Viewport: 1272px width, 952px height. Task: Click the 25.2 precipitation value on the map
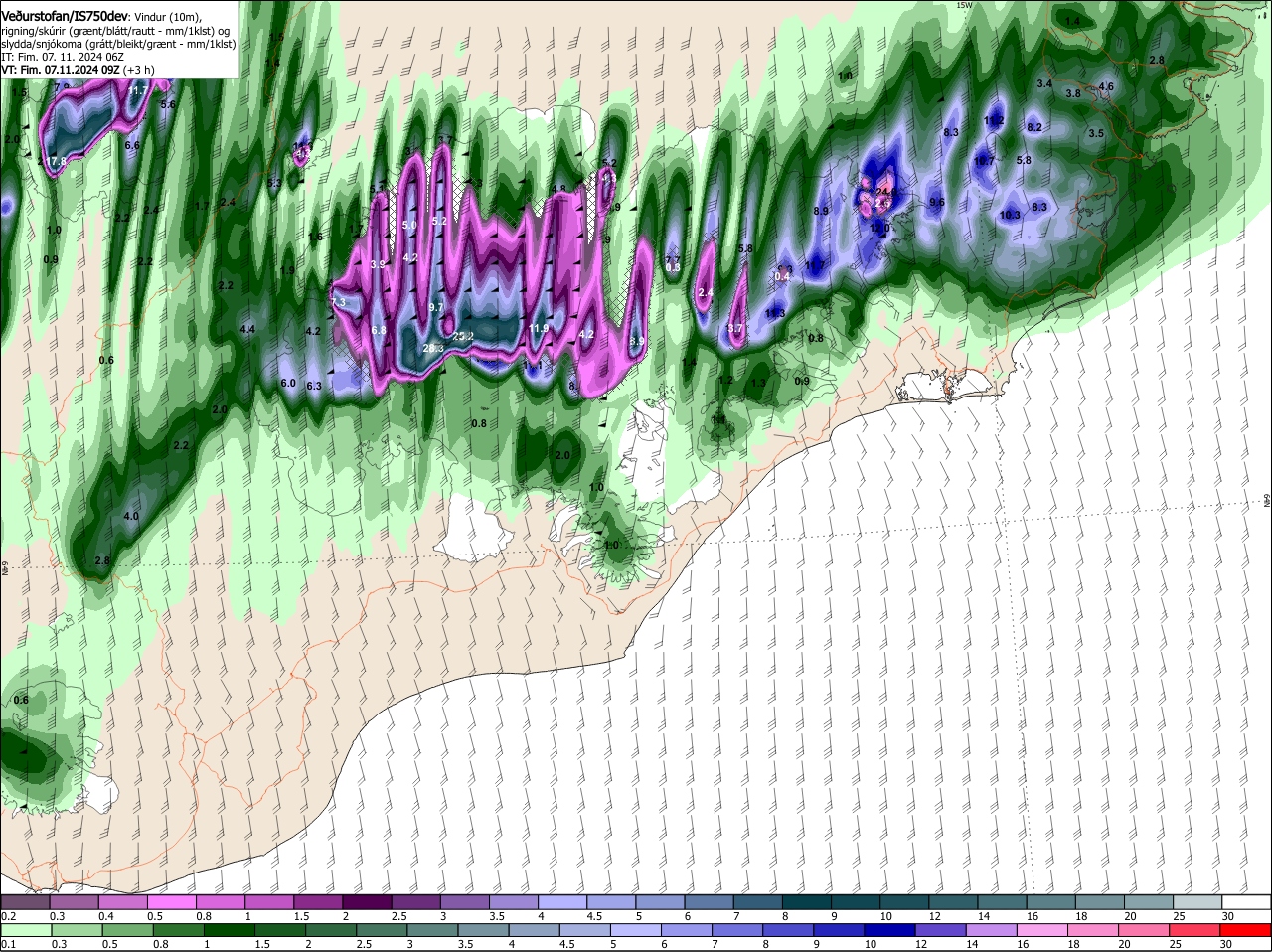[x=463, y=338]
